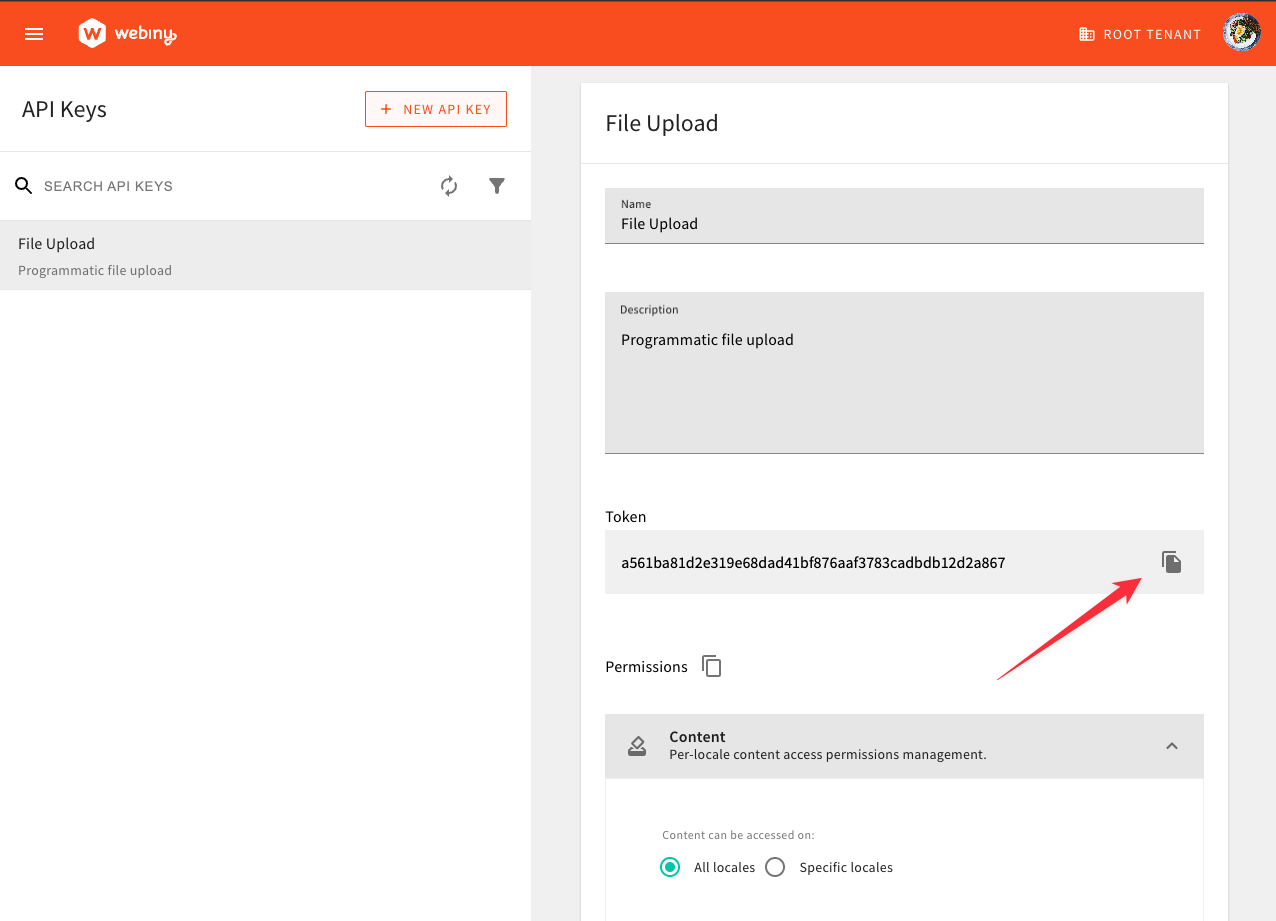
Task: Open the ROOT TENANT selector
Action: point(1140,33)
